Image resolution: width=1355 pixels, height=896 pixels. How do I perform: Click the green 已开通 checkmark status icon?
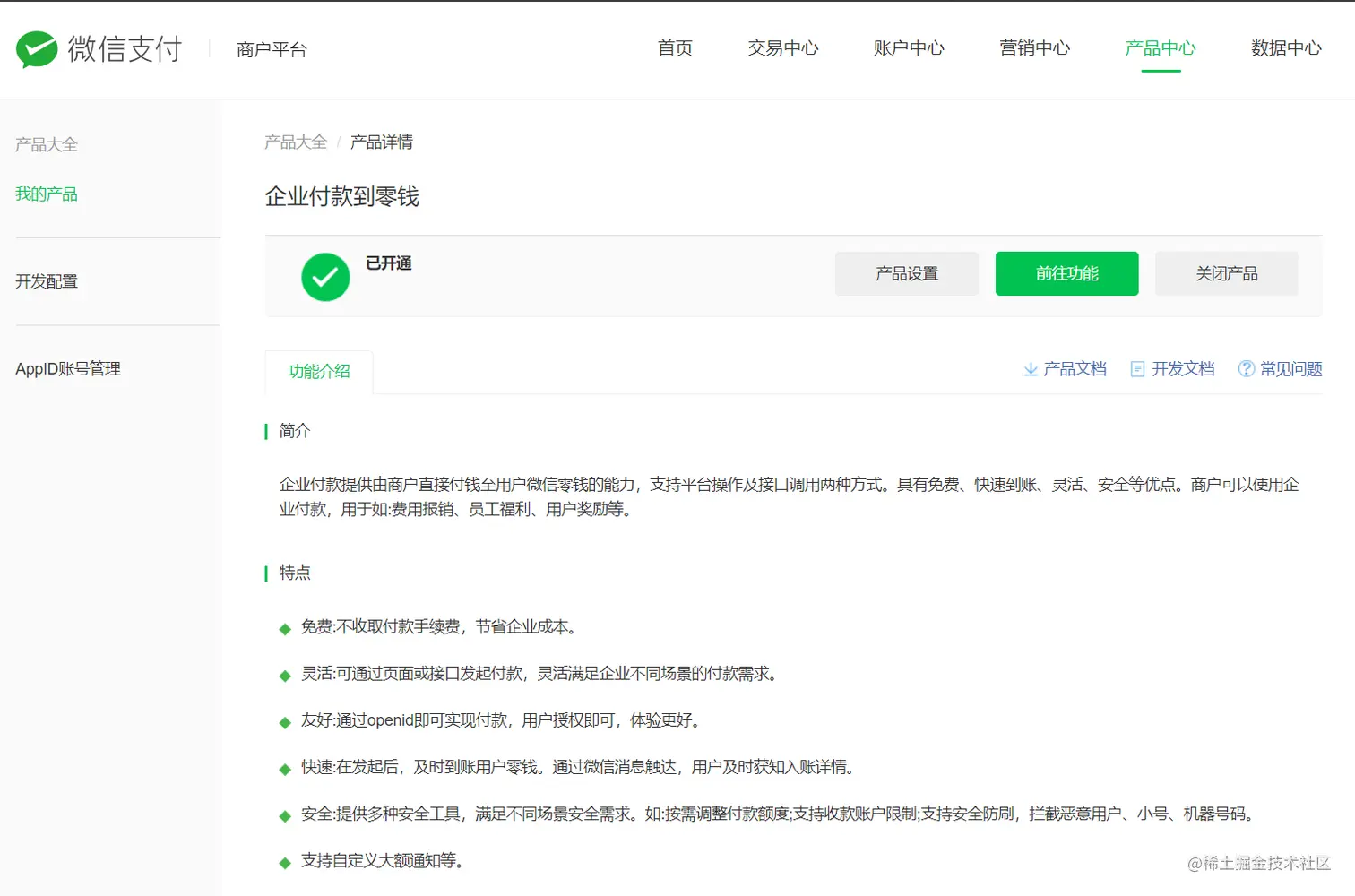point(325,277)
